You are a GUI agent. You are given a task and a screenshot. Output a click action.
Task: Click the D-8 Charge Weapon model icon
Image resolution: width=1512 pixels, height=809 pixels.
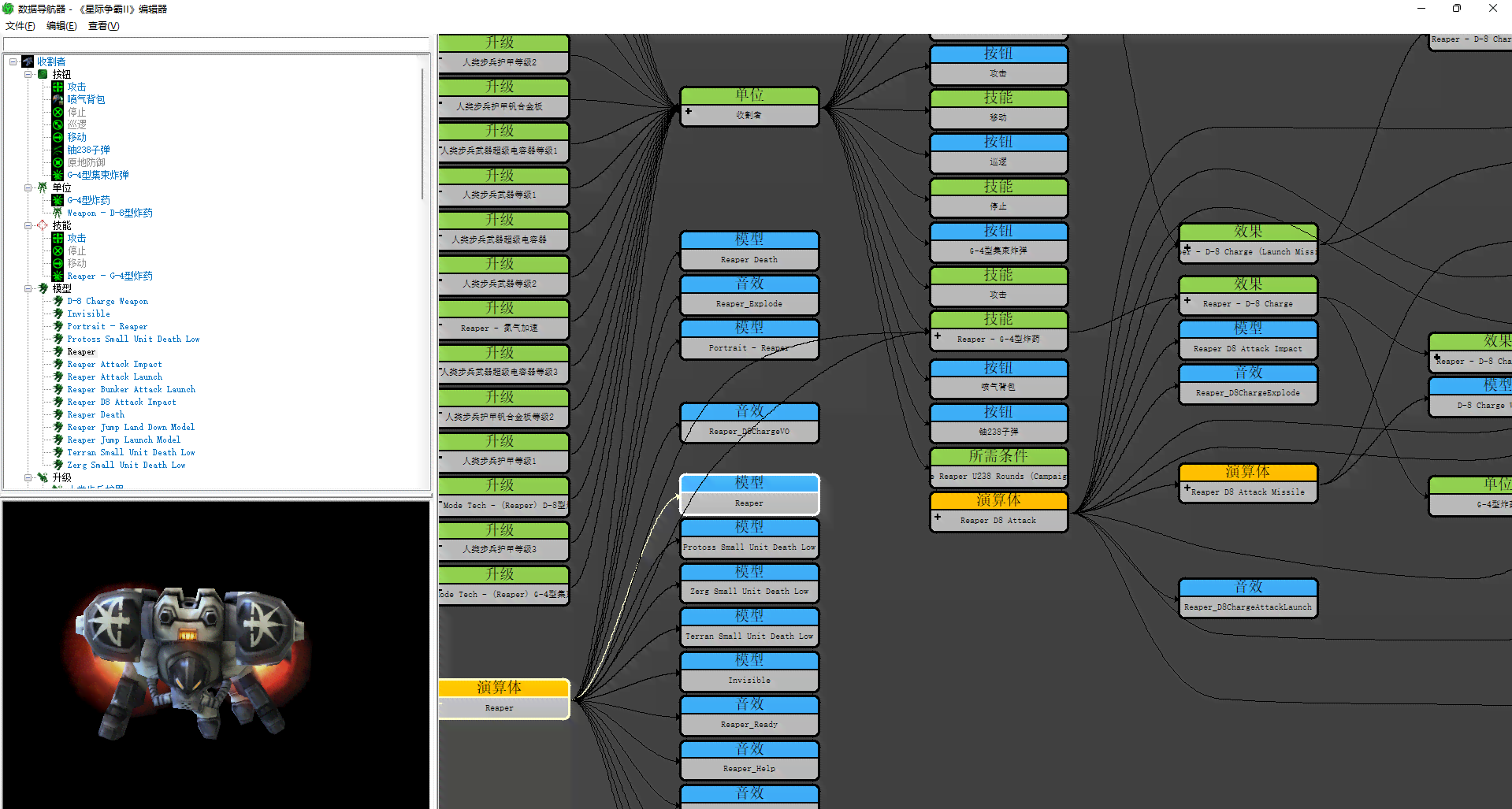58,301
